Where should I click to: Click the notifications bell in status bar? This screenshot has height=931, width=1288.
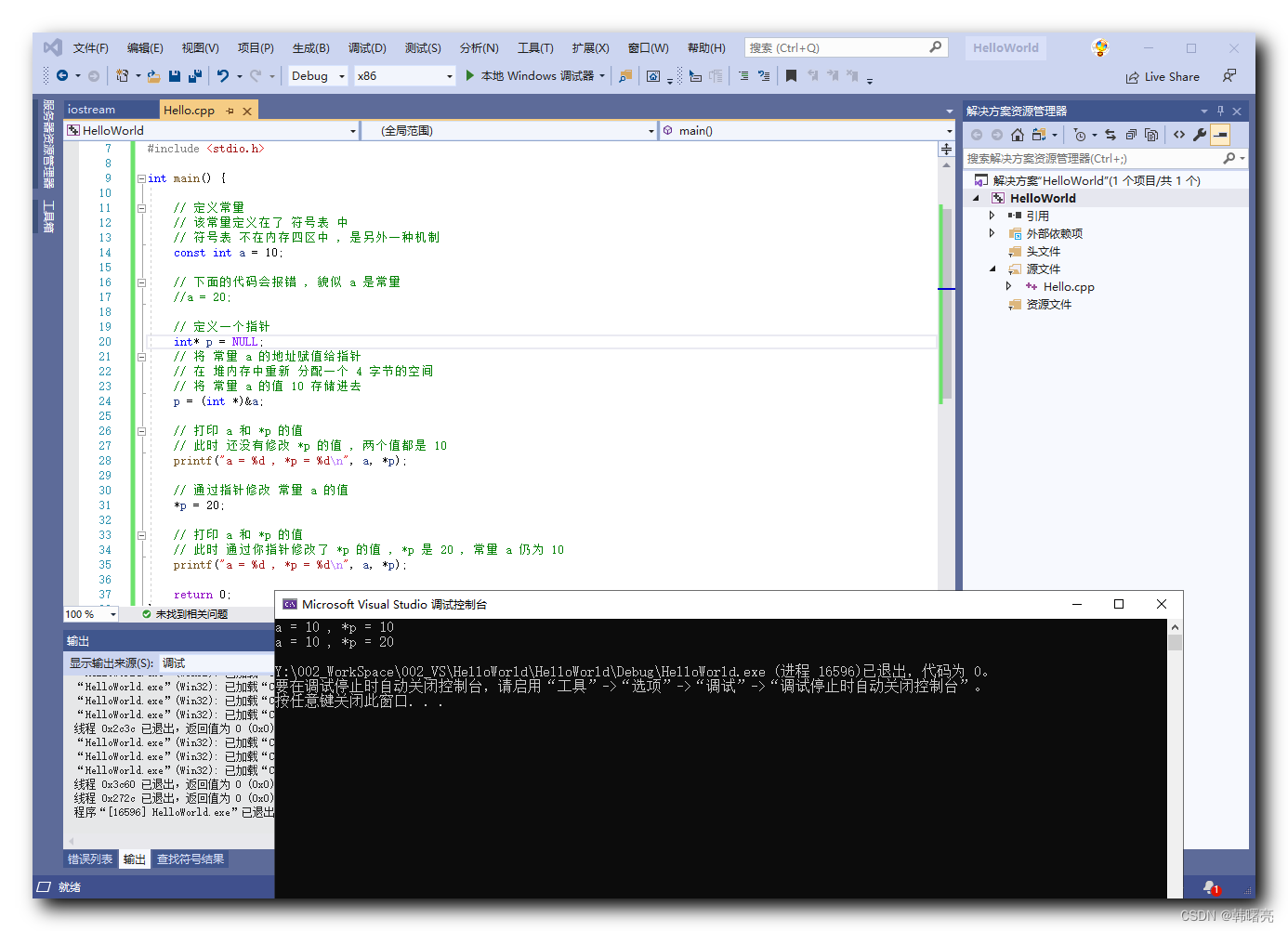pos(1210,887)
